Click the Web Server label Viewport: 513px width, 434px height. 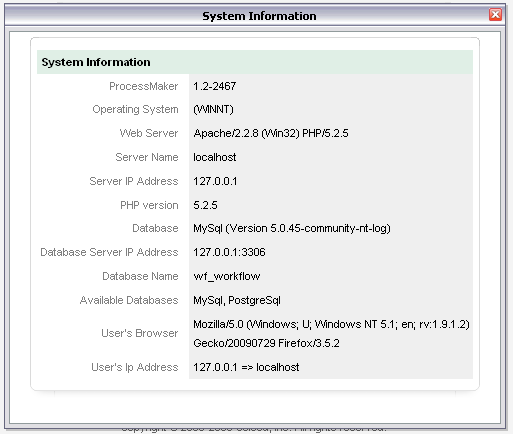pos(149,133)
